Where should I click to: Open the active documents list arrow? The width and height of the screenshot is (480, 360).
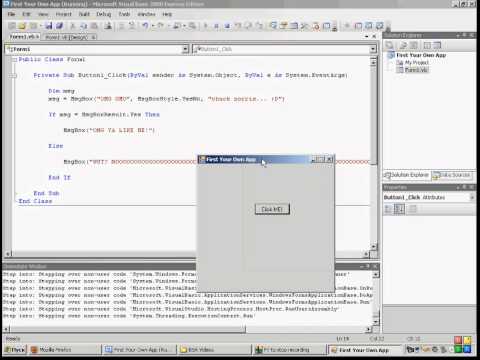click(367, 36)
